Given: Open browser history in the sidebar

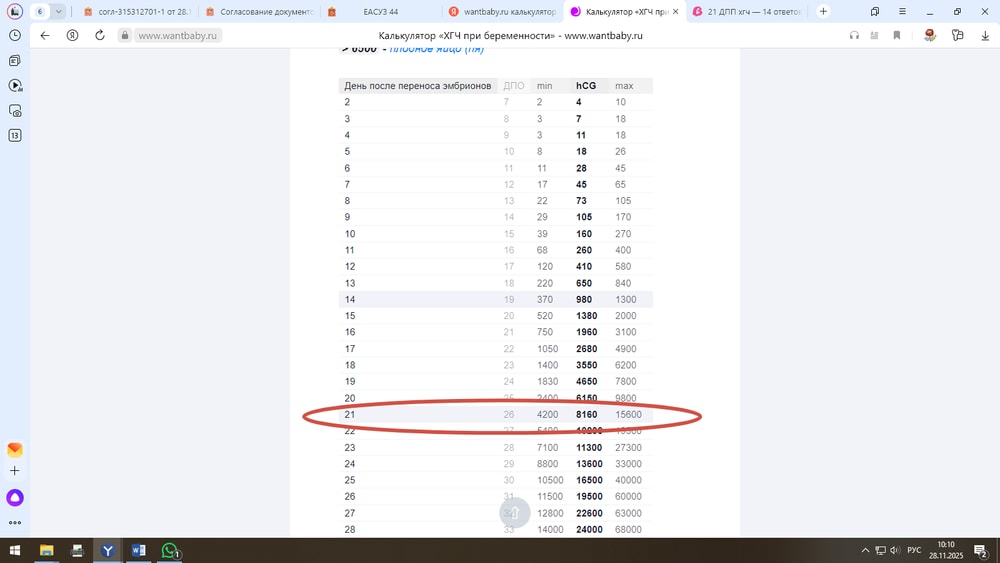Looking at the screenshot, I should point(15,35).
